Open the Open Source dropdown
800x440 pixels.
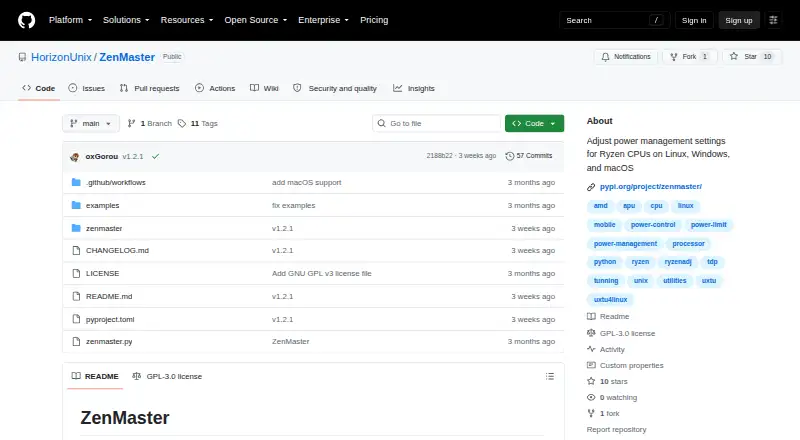pos(256,20)
